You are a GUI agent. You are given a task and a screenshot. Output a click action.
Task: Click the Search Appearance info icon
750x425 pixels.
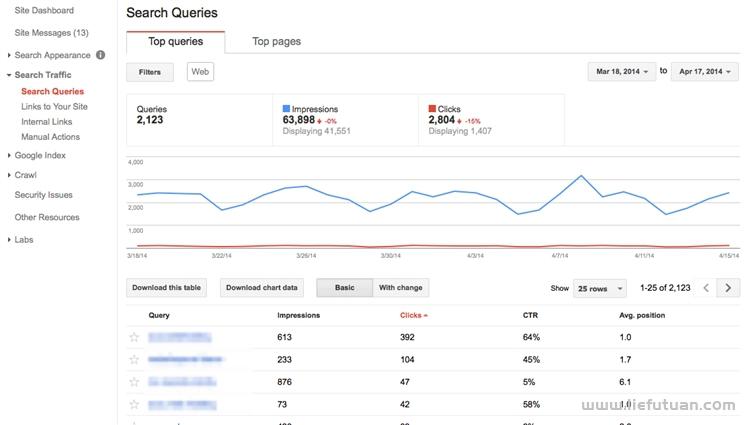point(100,55)
